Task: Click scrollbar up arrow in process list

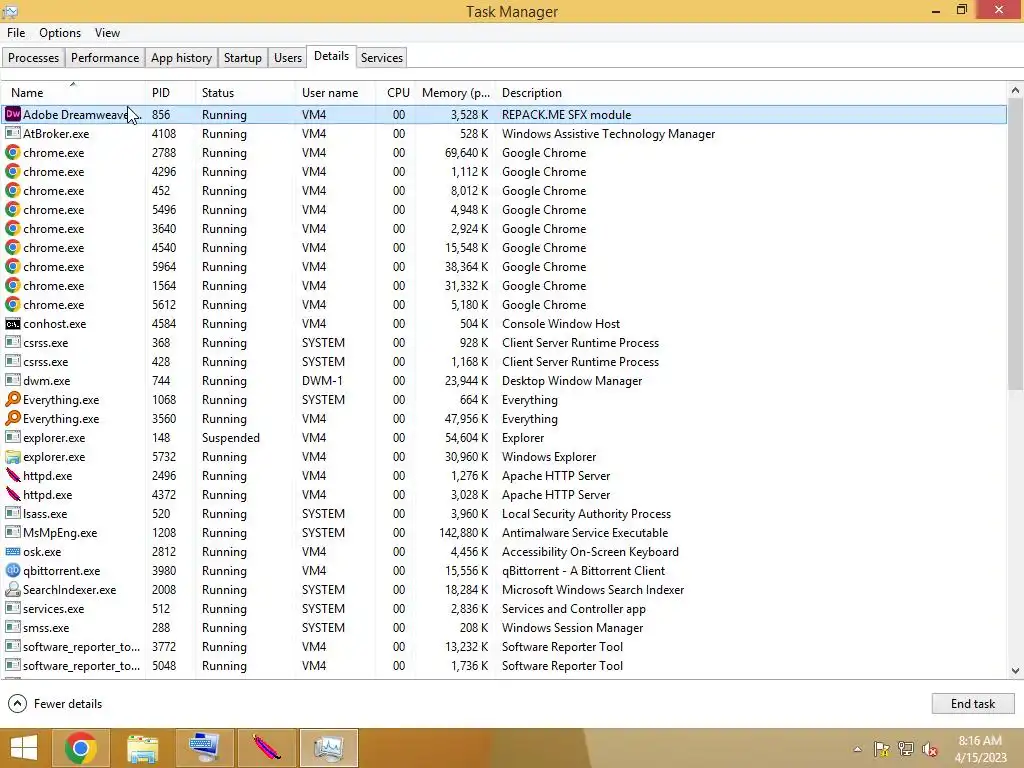Action: pos(1015,90)
